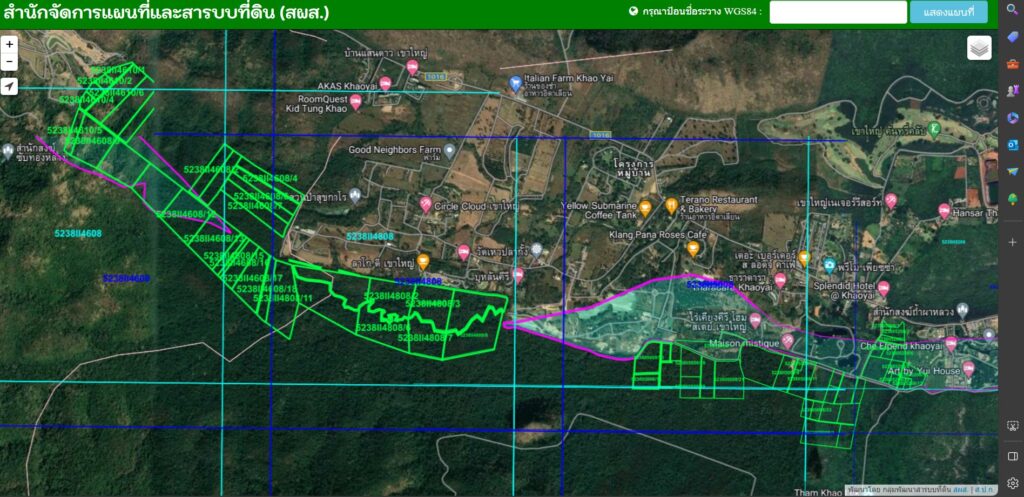Open Edge sidebar search
The height and width of the screenshot is (497, 1024).
pyautogui.click(x=1012, y=10)
